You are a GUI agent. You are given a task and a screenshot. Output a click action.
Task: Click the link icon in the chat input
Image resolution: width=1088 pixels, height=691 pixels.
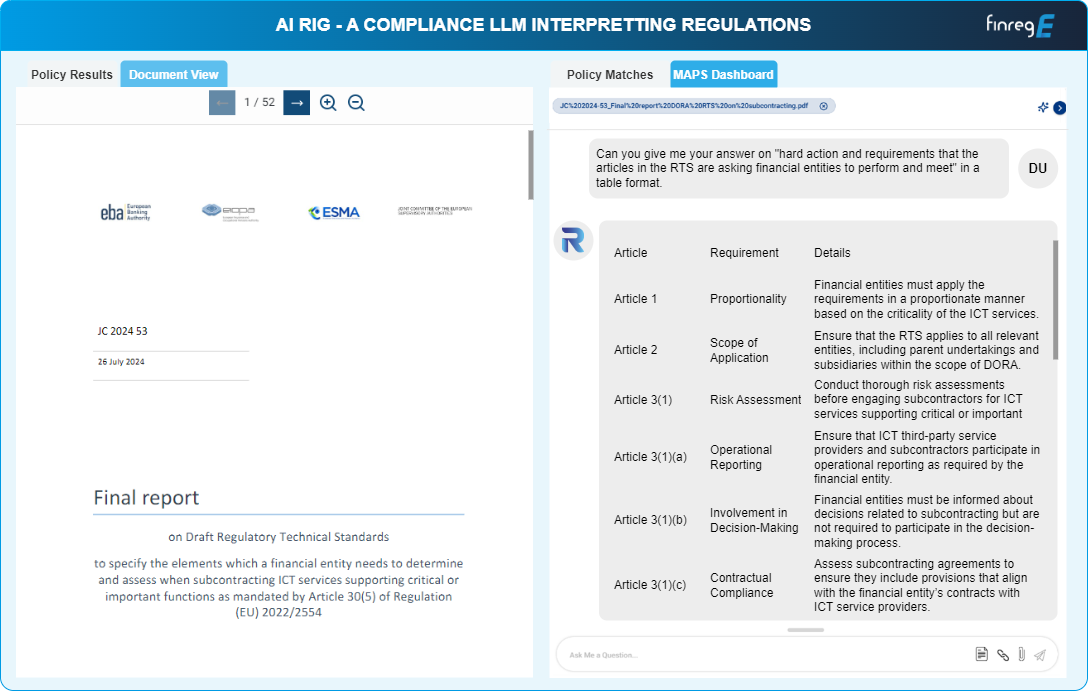[x=1003, y=654]
